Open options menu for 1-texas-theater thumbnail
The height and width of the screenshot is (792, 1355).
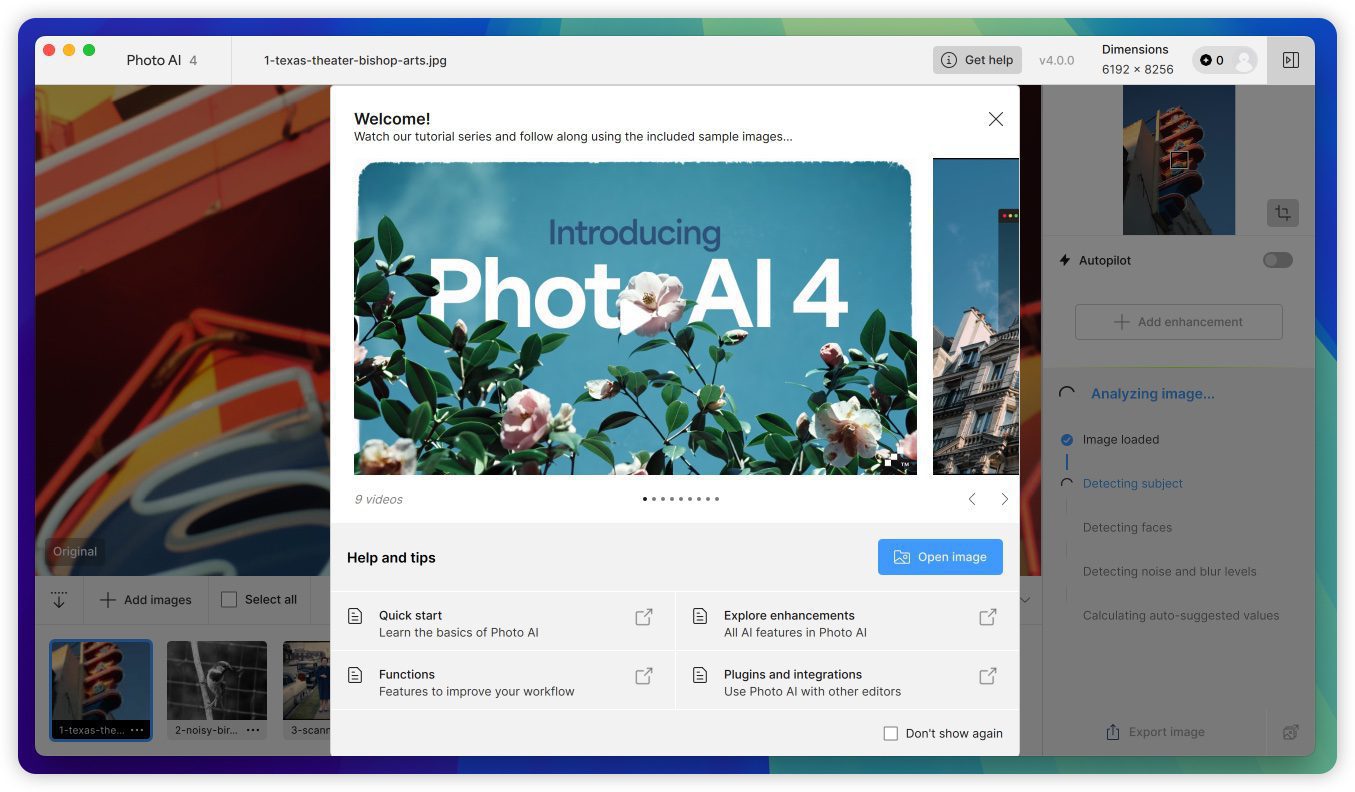(x=137, y=730)
